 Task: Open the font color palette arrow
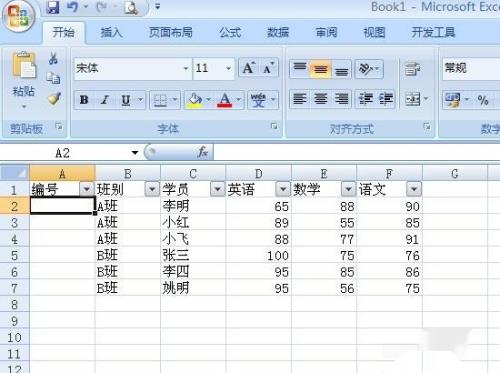pyautogui.click(x=239, y=99)
